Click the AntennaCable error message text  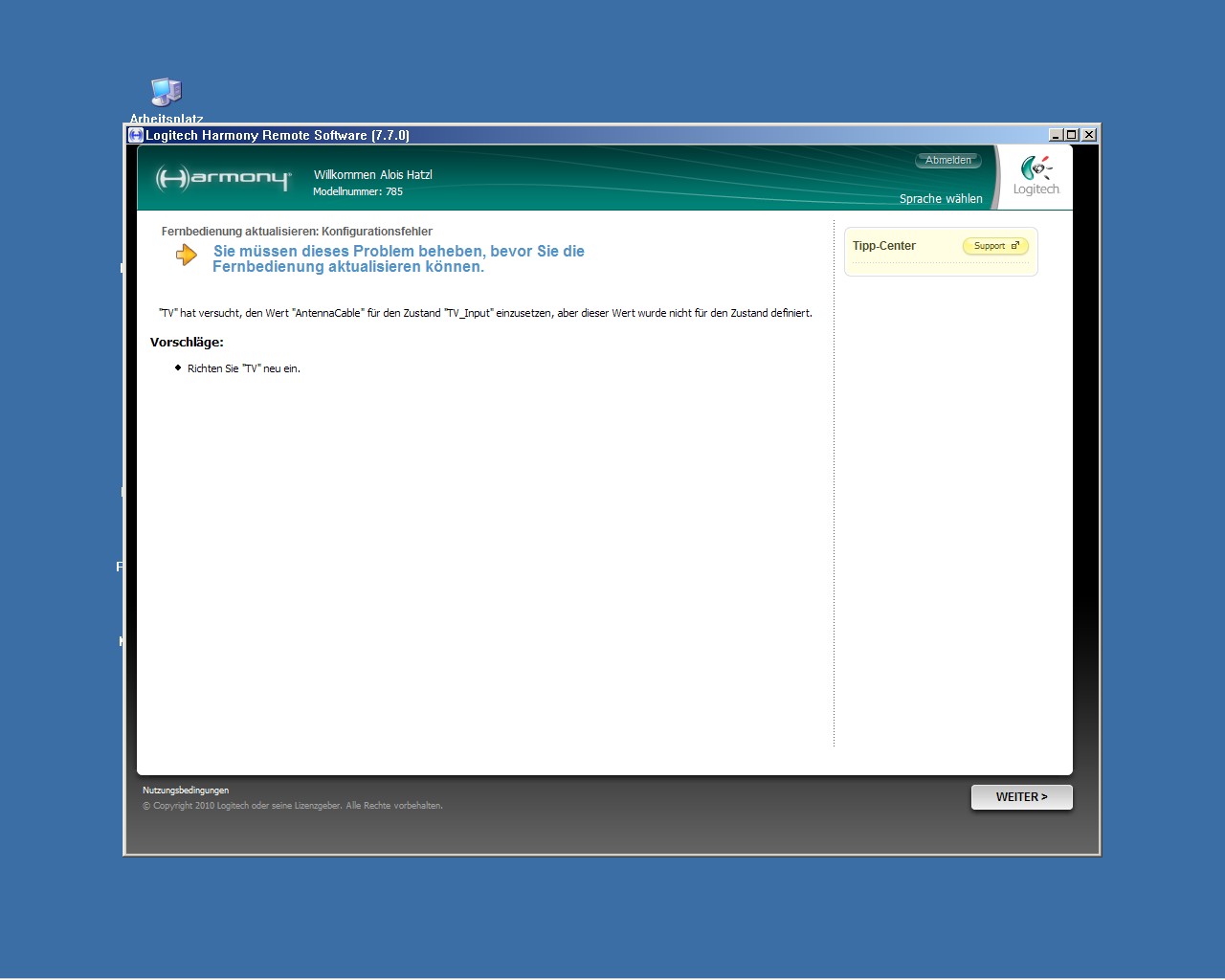pos(485,313)
